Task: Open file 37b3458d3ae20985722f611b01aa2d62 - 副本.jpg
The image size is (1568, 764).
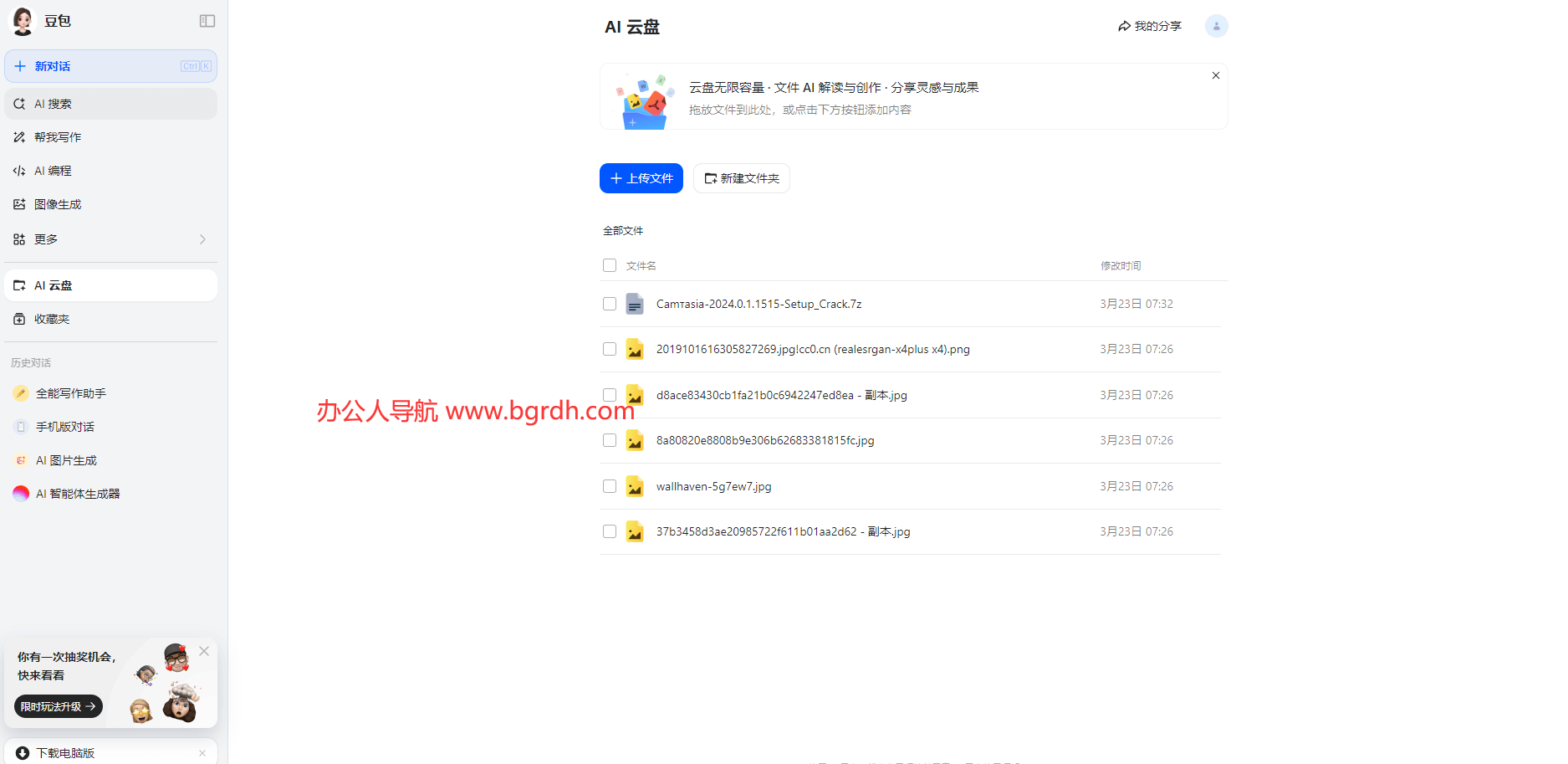Action: tap(783, 531)
